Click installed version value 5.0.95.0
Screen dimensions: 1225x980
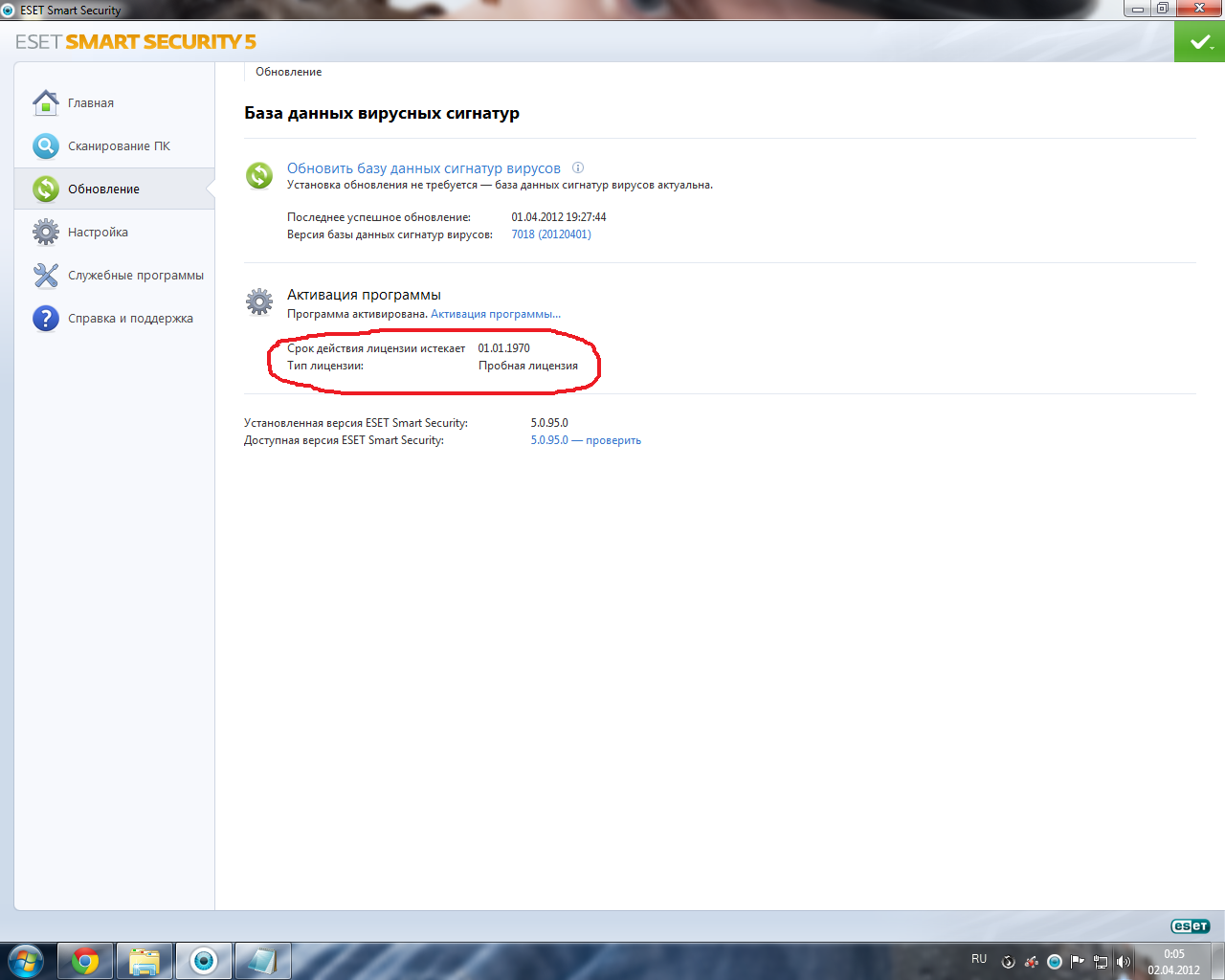coord(549,423)
